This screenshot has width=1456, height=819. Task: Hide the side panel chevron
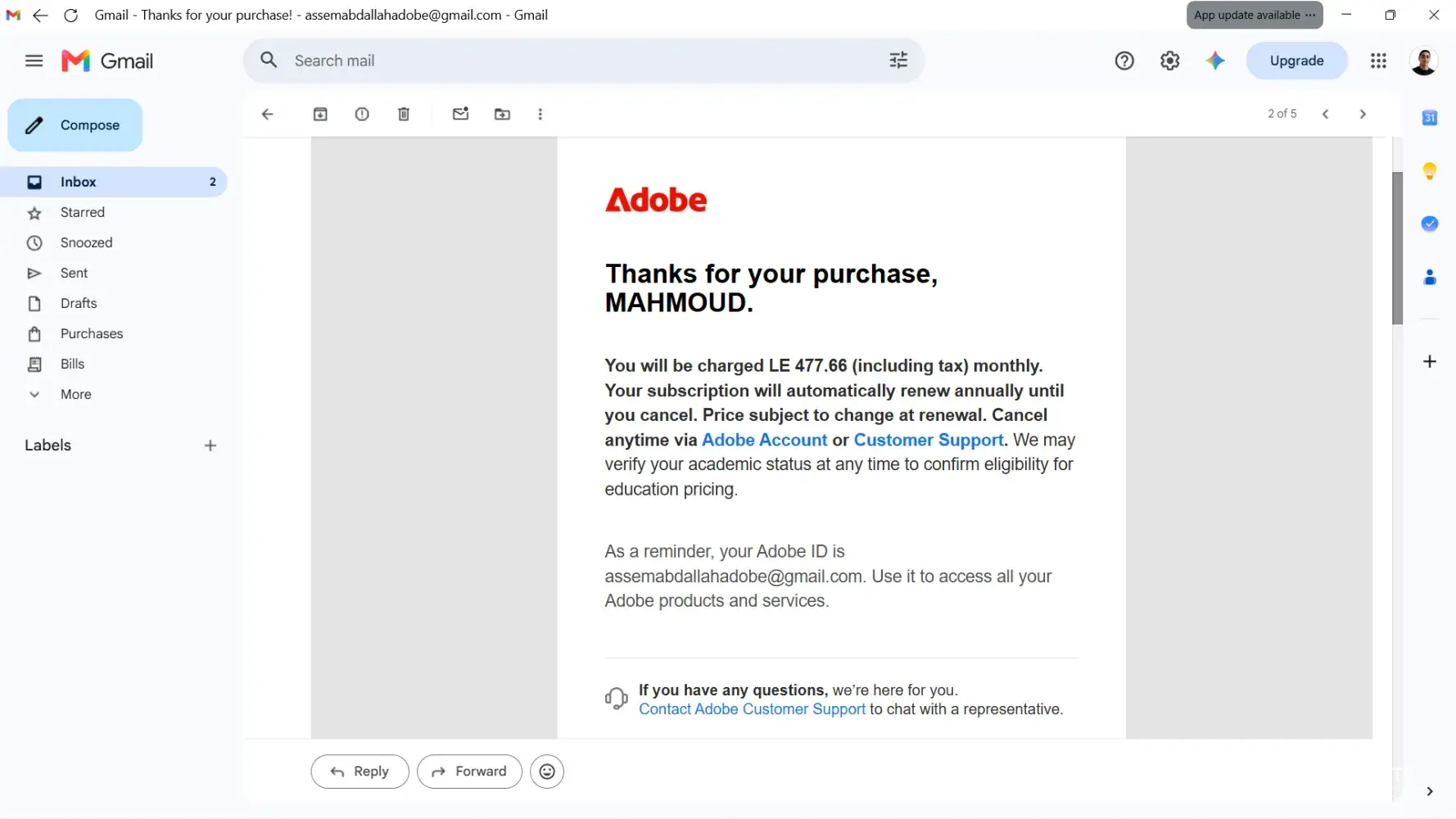coord(1430,791)
